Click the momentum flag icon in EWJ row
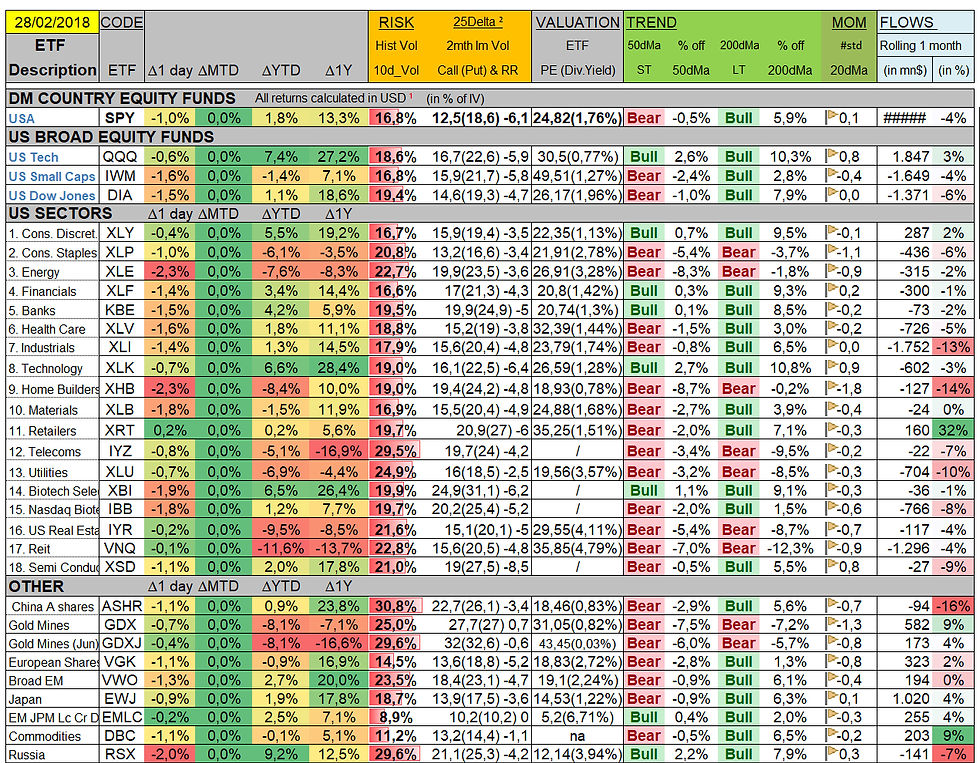 [x=831, y=697]
